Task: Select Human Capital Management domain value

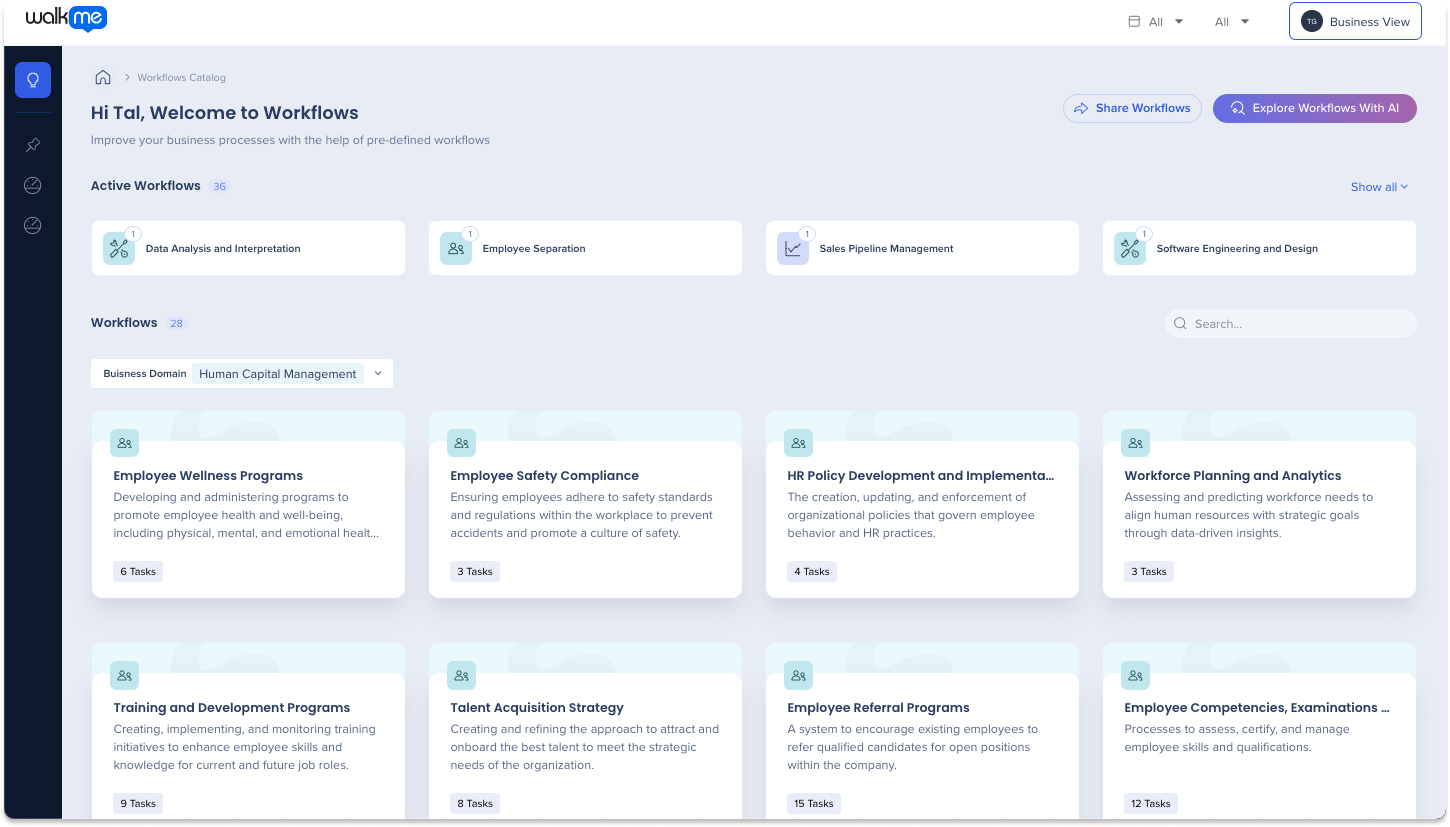Action: pos(278,374)
